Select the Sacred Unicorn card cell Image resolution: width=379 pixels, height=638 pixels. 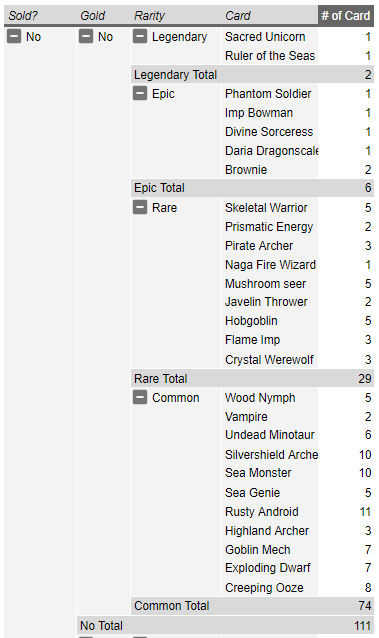[x=269, y=37]
